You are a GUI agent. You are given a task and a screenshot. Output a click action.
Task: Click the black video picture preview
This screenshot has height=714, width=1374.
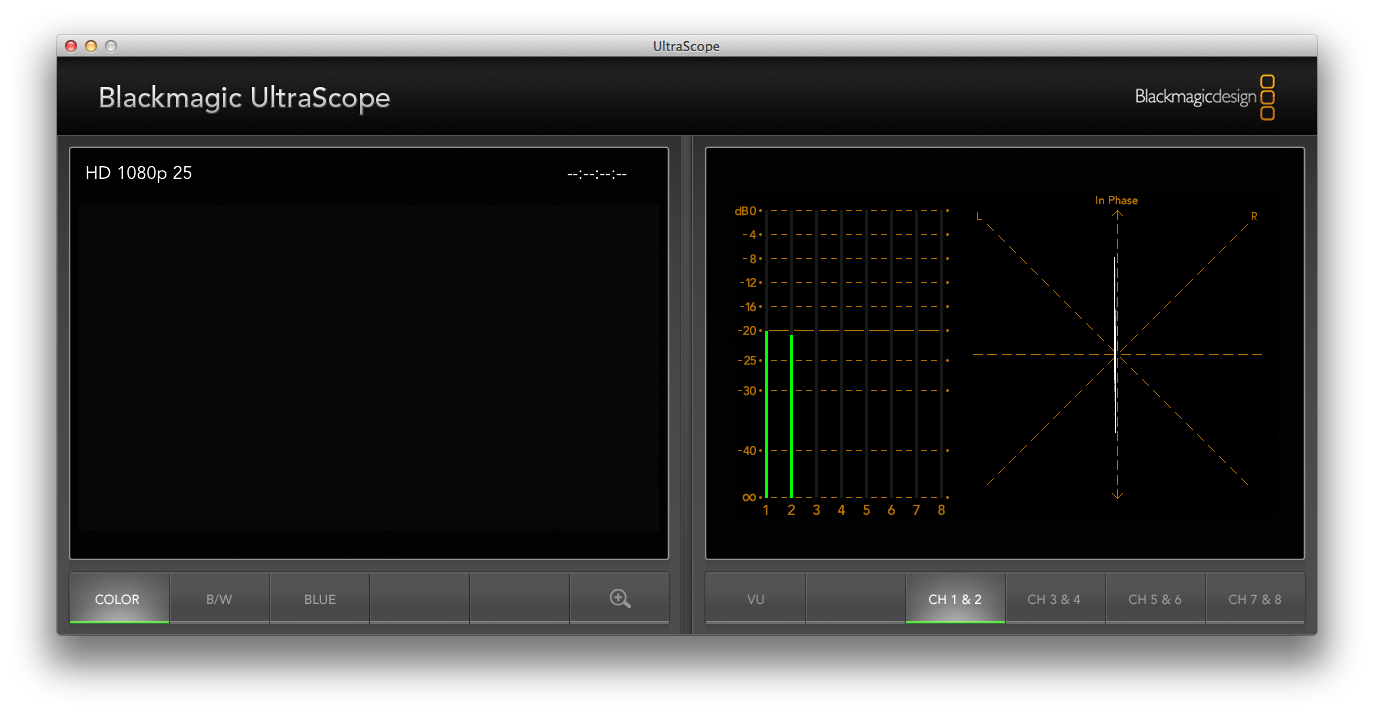tap(369, 367)
